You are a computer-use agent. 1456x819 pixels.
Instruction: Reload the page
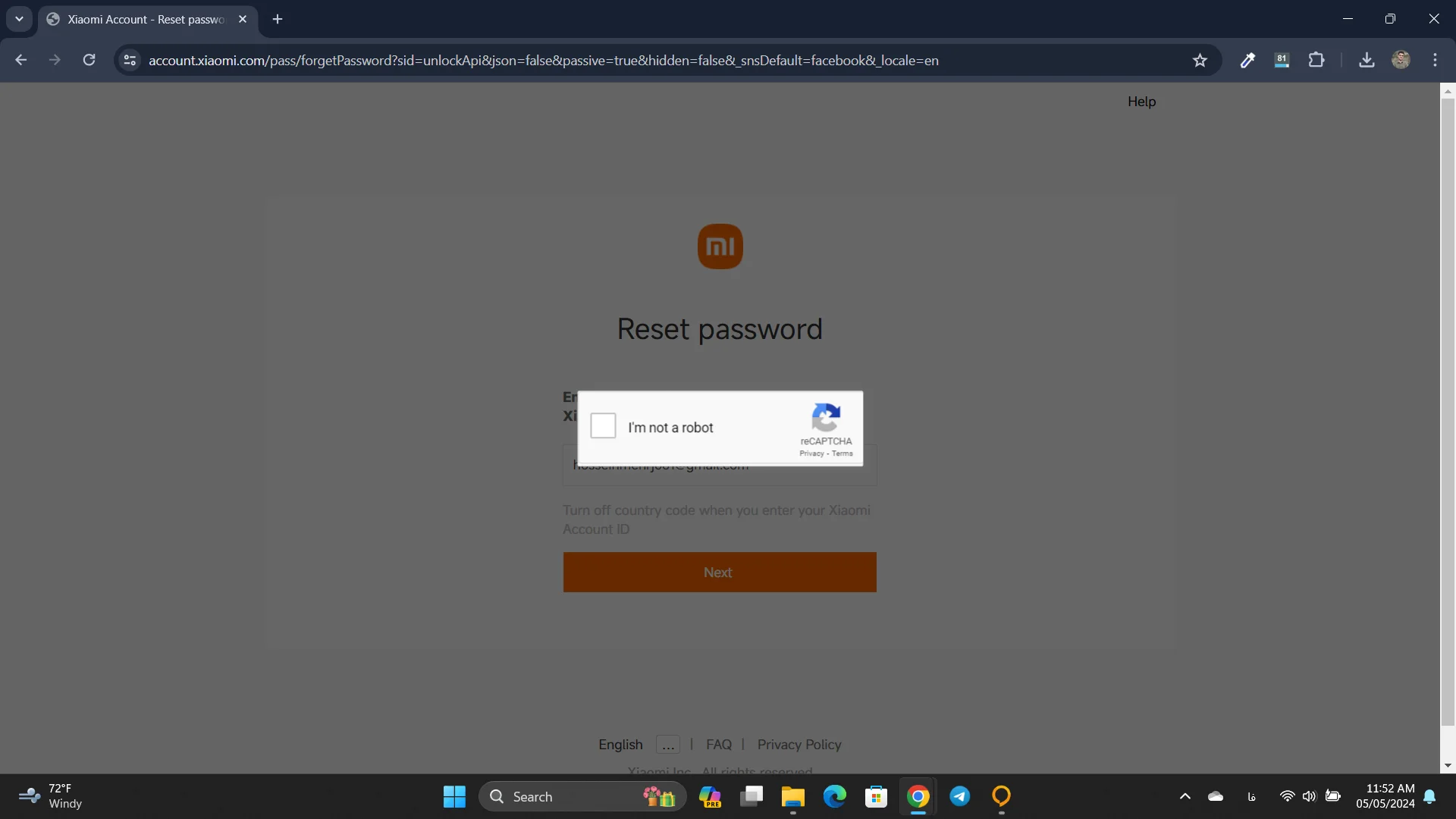coord(89,60)
